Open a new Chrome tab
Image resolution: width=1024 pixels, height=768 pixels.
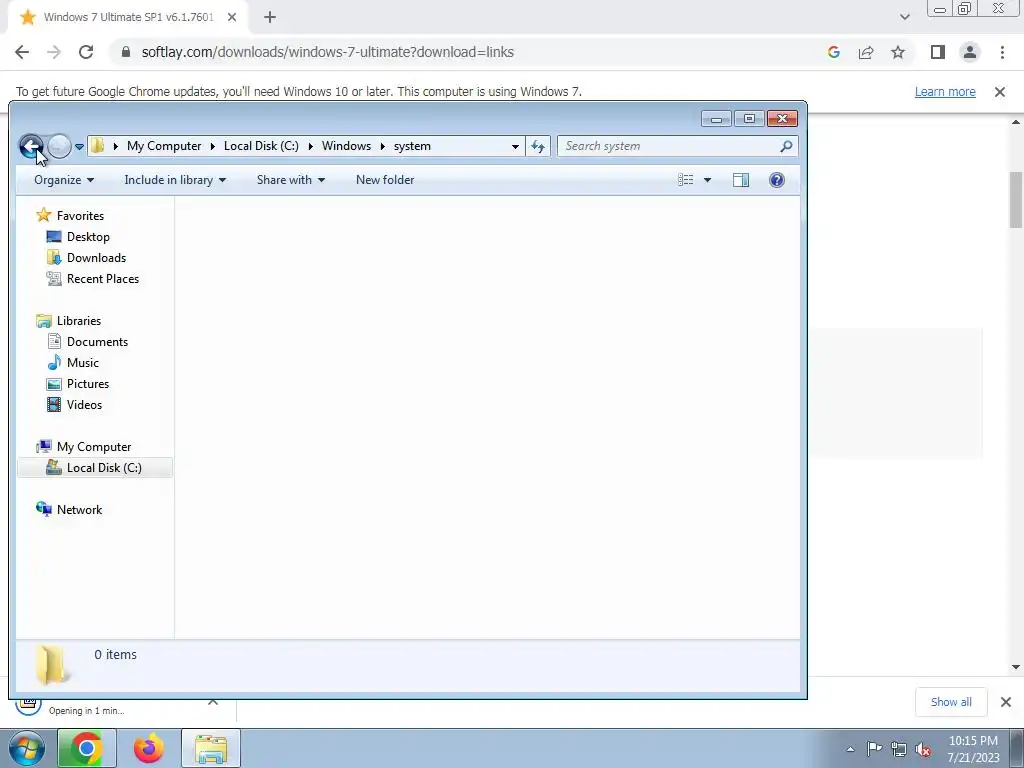pyautogui.click(x=270, y=18)
